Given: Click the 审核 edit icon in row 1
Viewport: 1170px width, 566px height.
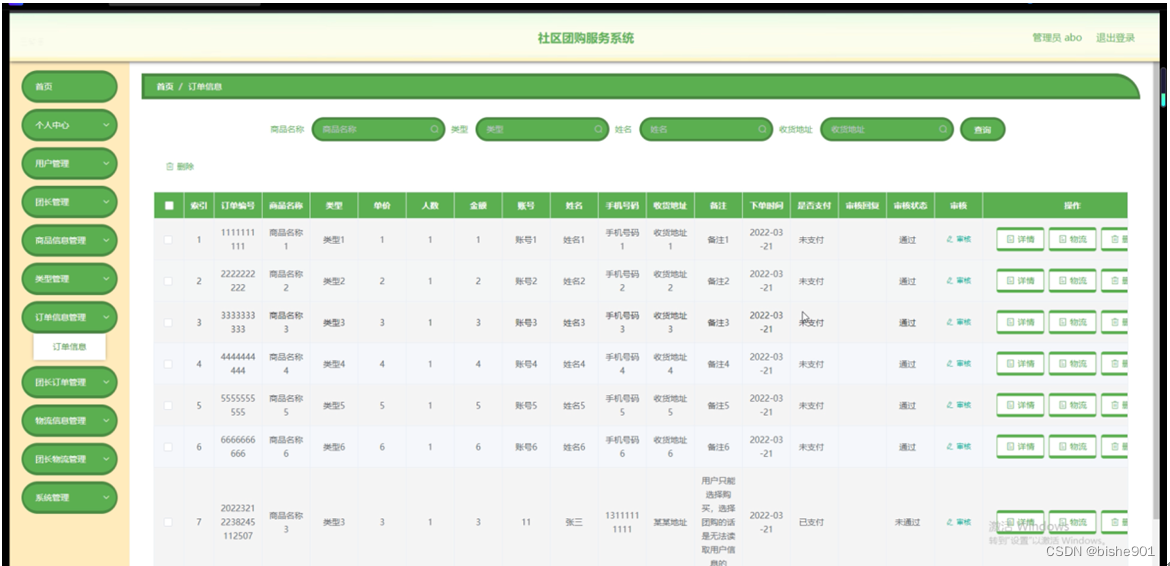Looking at the screenshot, I should pos(949,239).
